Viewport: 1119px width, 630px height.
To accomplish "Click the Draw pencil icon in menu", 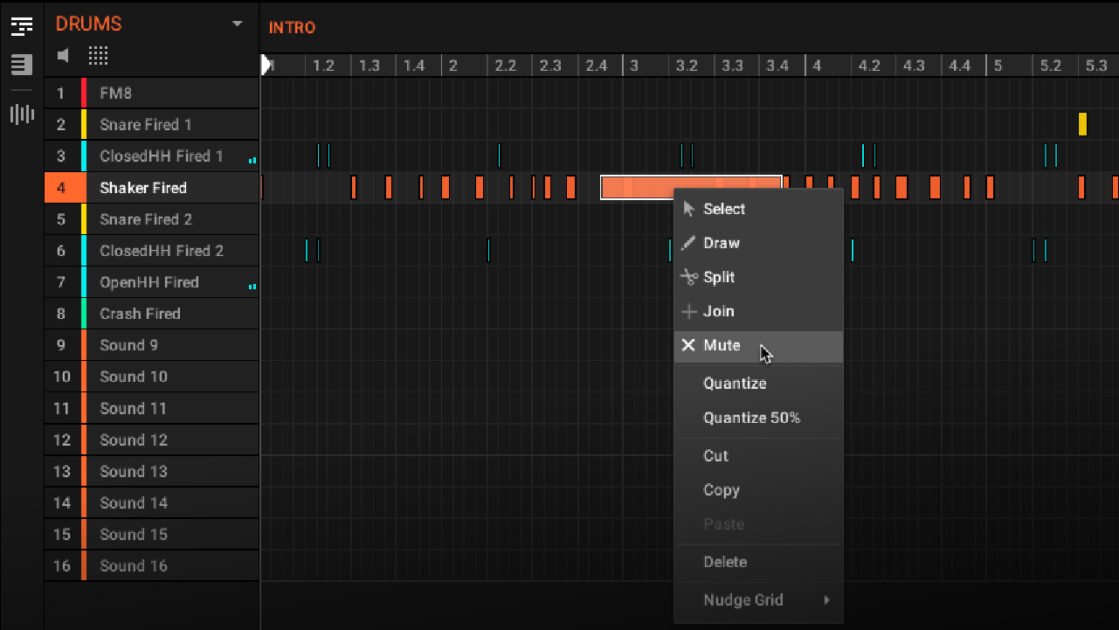I will [689, 243].
